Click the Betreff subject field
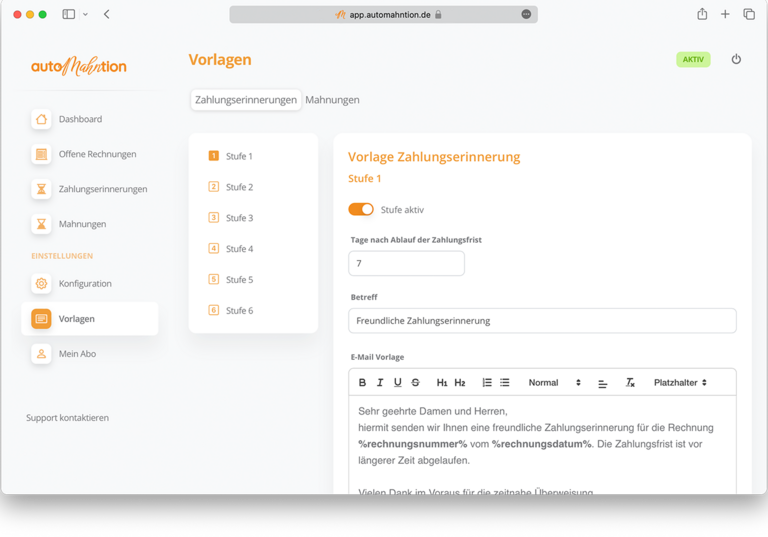 [x=542, y=321]
